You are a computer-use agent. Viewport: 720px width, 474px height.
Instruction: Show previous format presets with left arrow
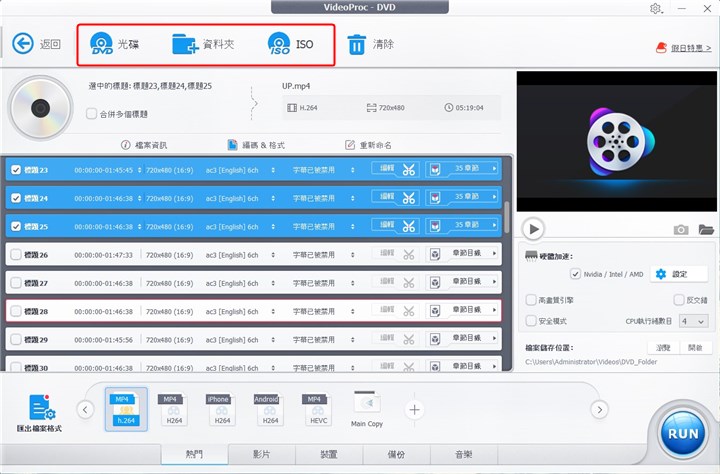click(85, 409)
